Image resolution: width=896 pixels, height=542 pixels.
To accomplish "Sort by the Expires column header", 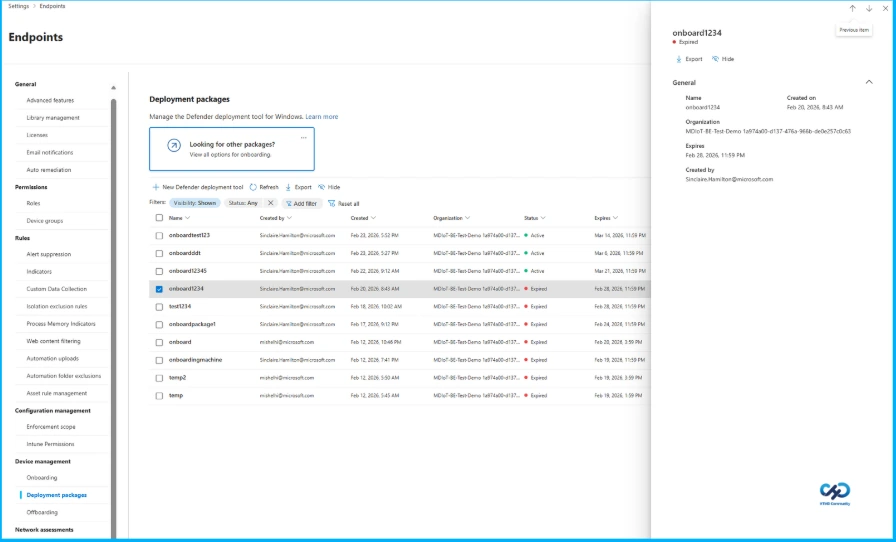I will point(606,218).
